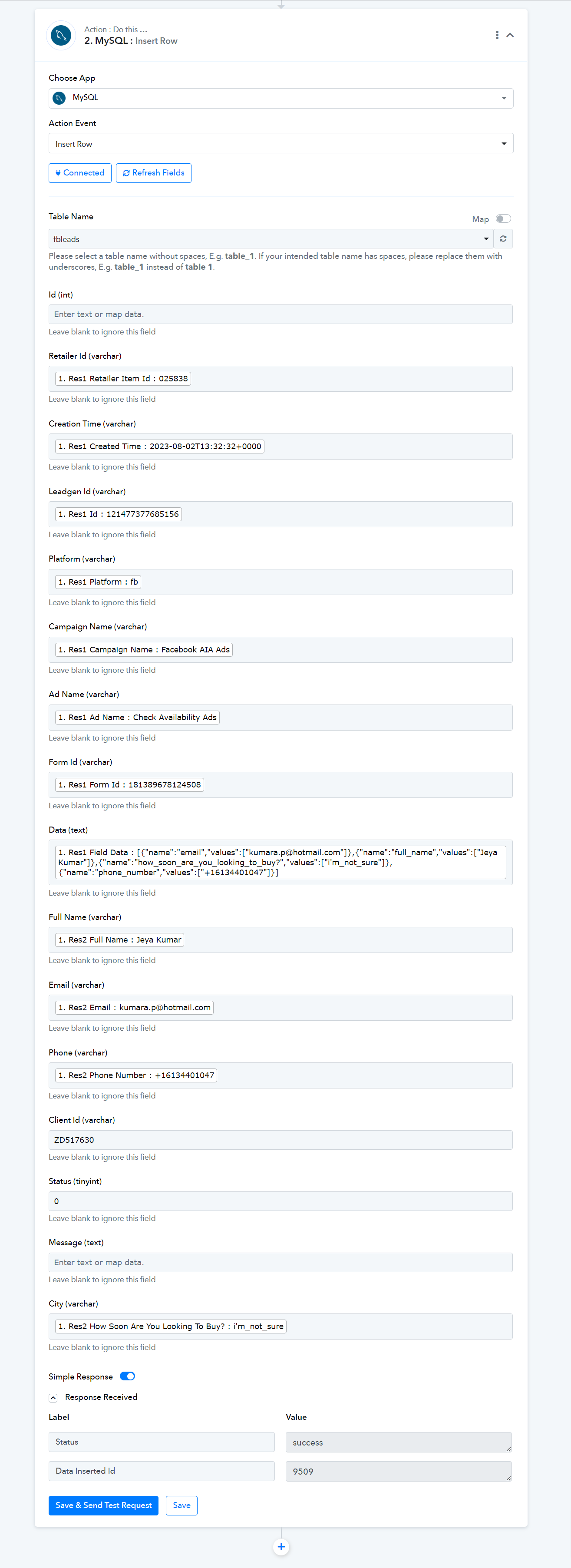571x1568 pixels.
Task: Collapse the Response Received section
Action: pyautogui.click(x=53, y=1398)
